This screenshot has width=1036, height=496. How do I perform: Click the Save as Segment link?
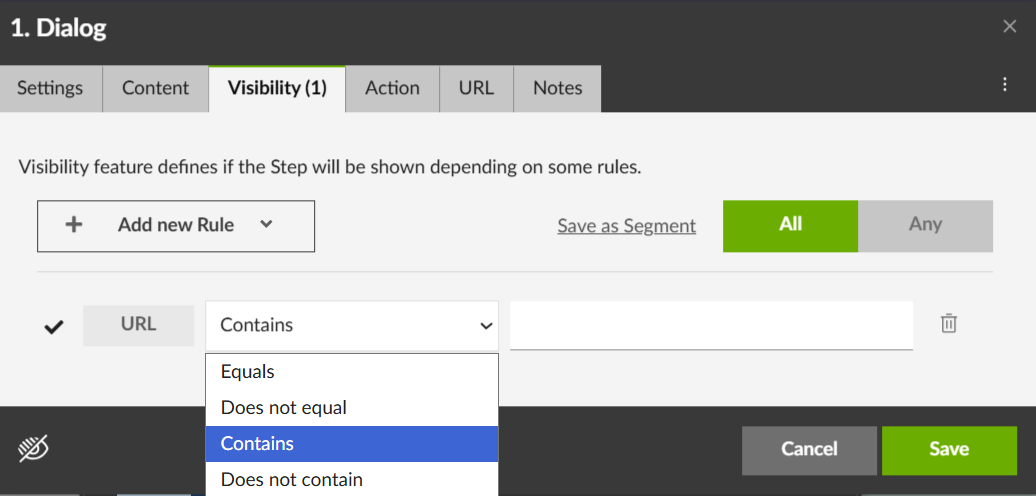coord(626,226)
